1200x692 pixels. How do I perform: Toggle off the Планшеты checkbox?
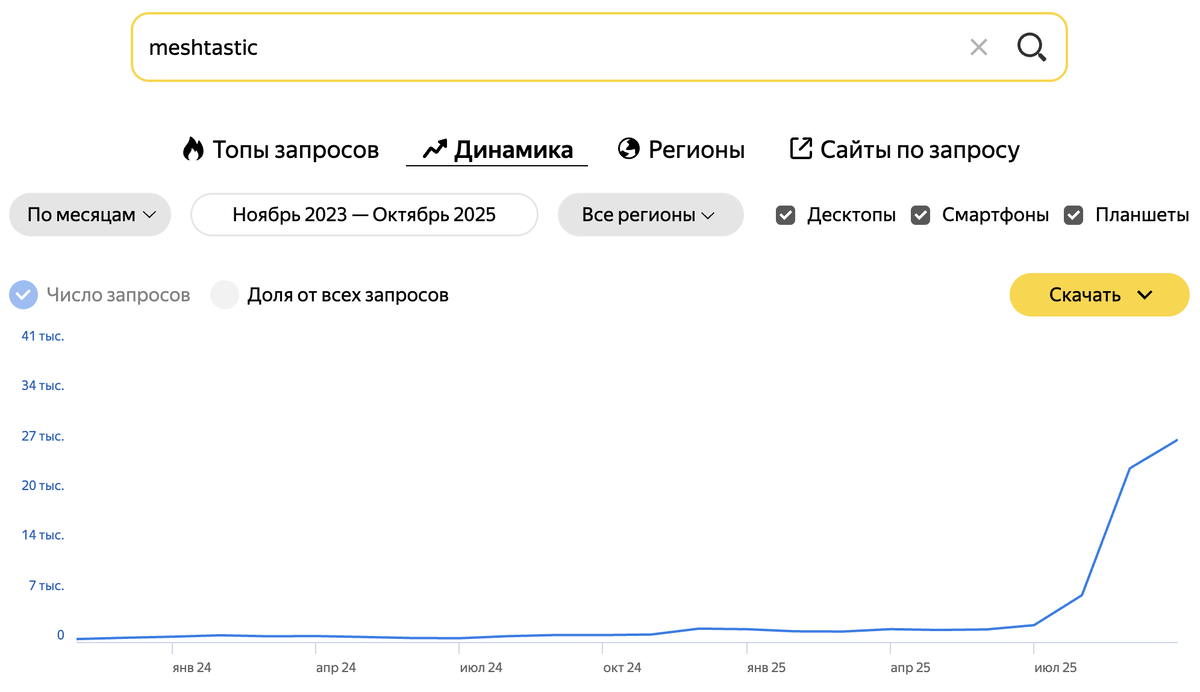pyautogui.click(x=1073, y=214)
